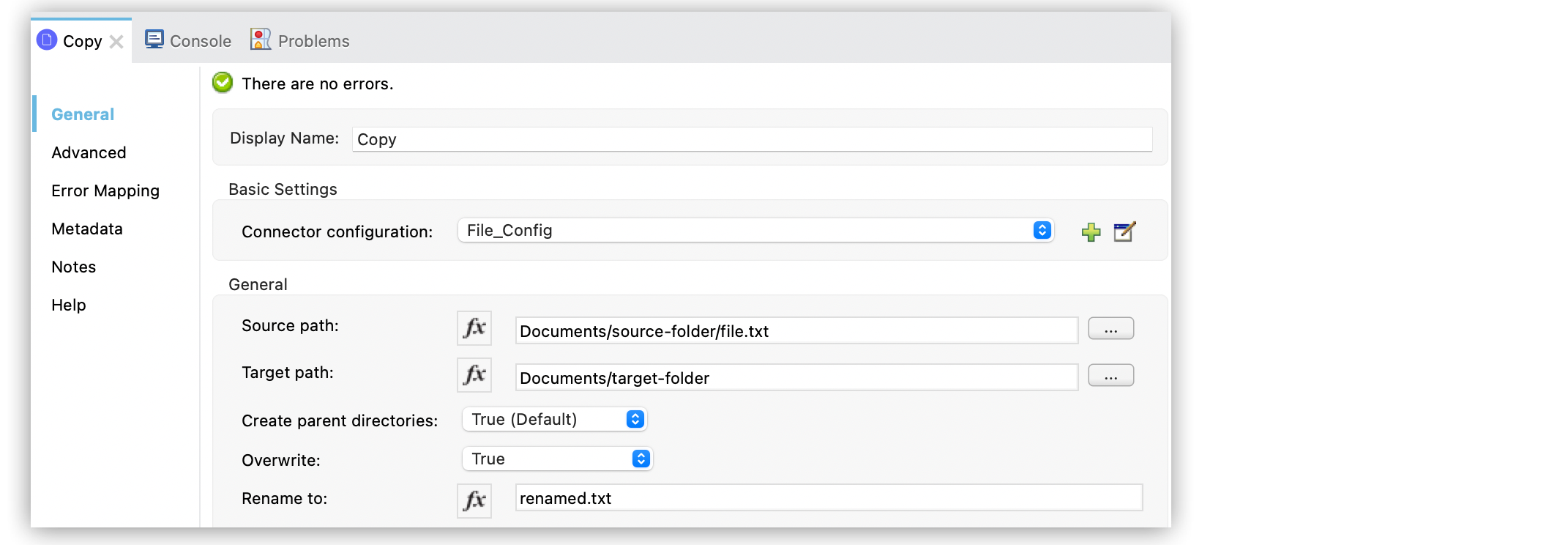Click the Rename to input field
The height and width of the screenshot is (545, 1568).
point(829,497)
